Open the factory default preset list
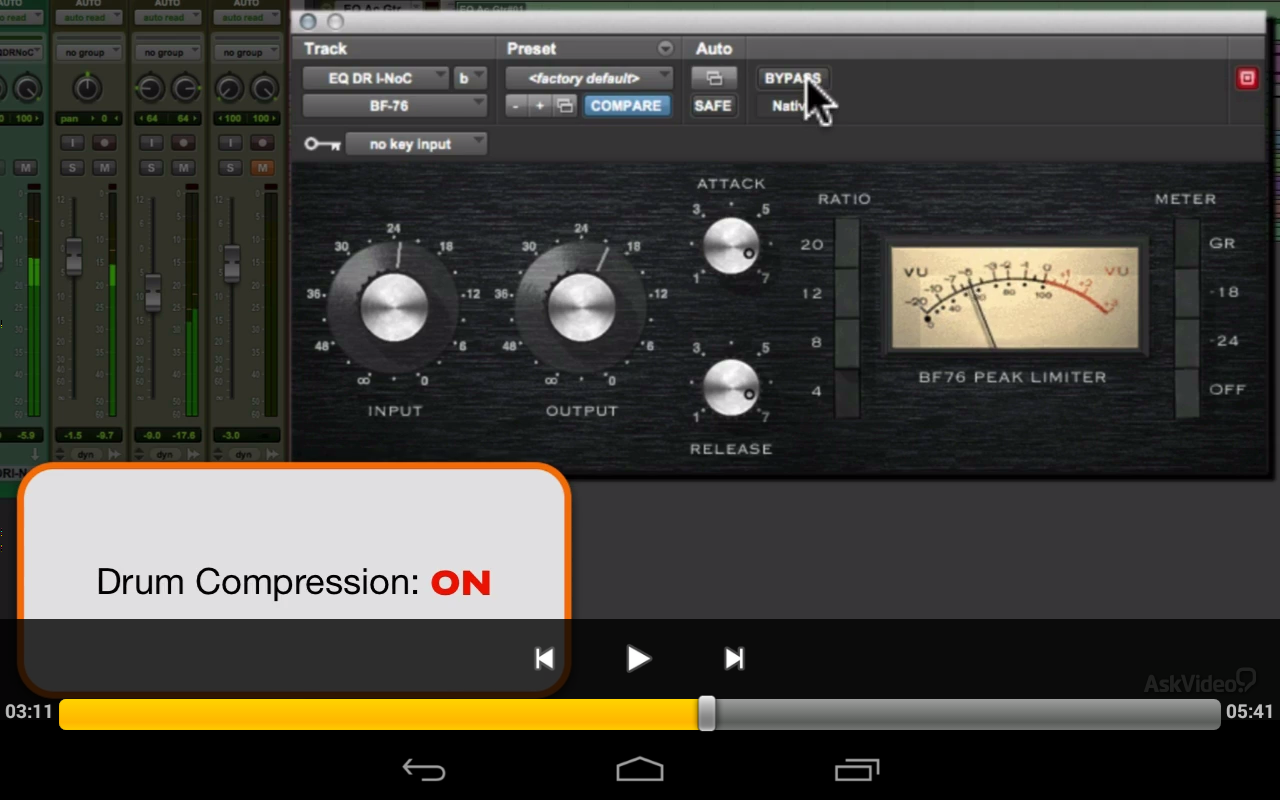1280x800 pixels. 588,78
